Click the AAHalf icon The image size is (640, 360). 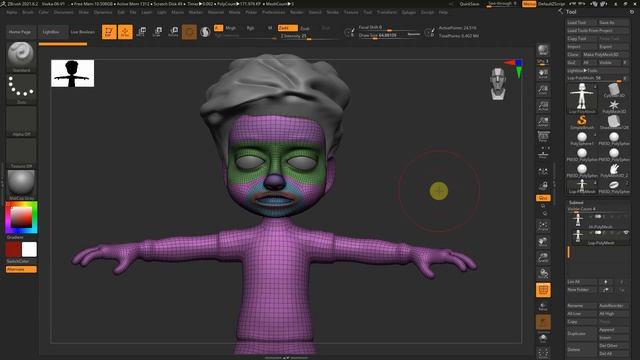point(543,122)
